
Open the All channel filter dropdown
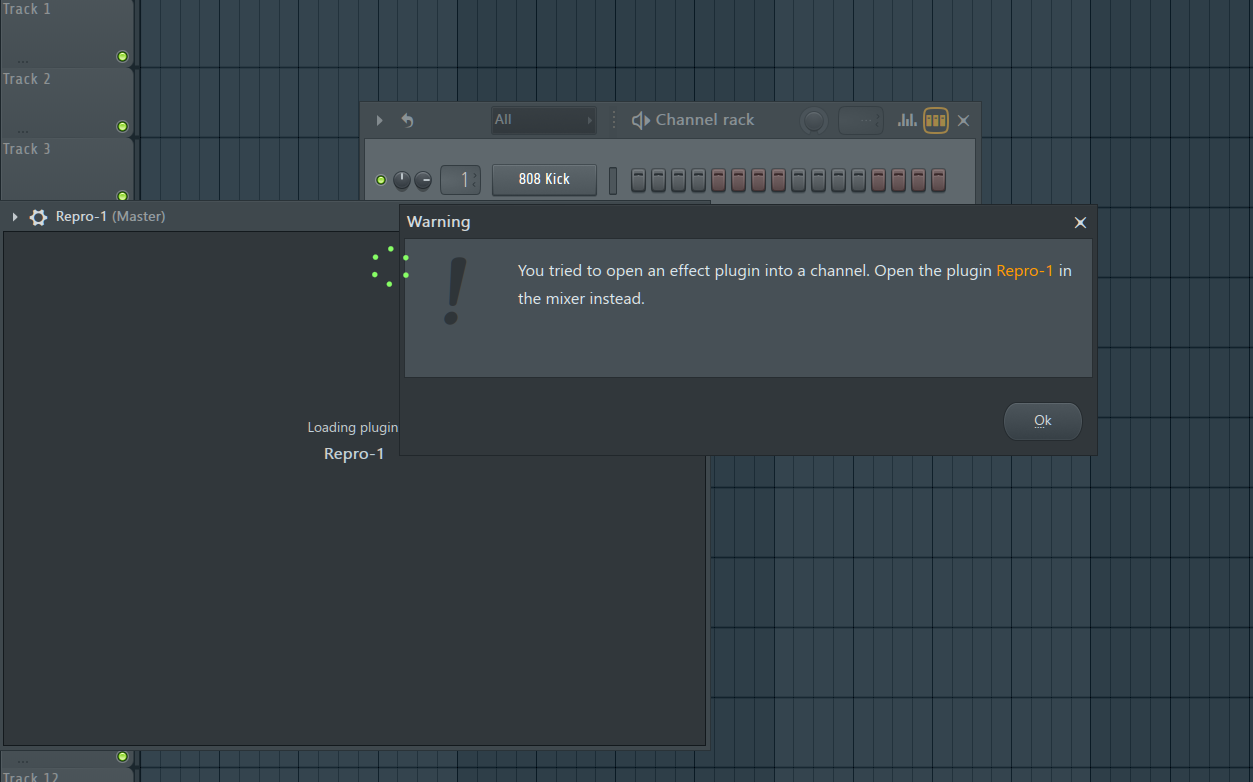click(x=544, y=120)
